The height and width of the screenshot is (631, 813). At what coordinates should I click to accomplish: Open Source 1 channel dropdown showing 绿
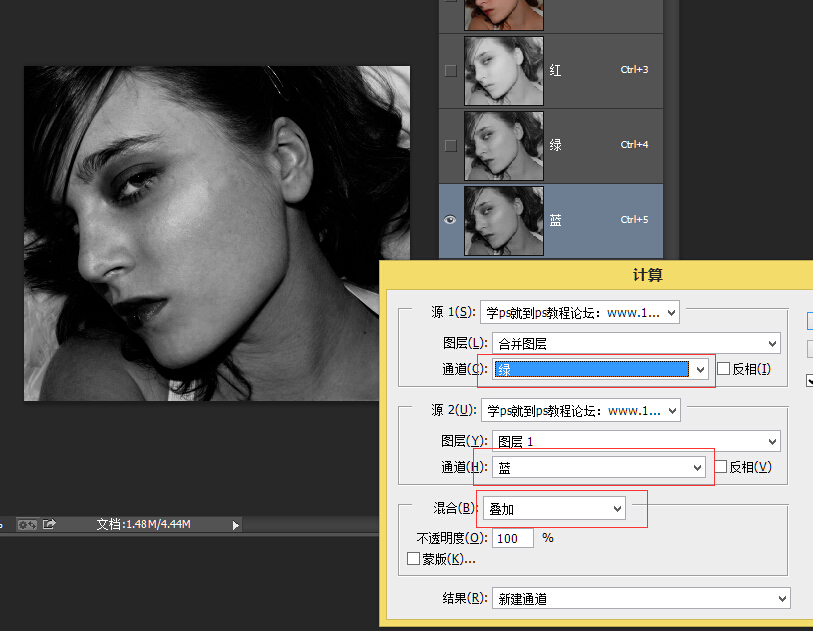click(601, 369)
